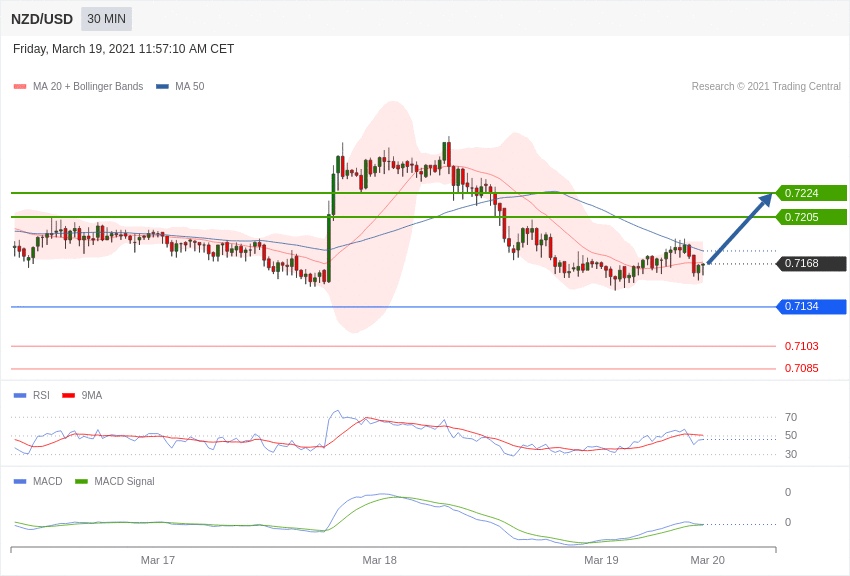Click the RSI 30 axis value
The image size is (850, 576).
[x=791, y=454]
